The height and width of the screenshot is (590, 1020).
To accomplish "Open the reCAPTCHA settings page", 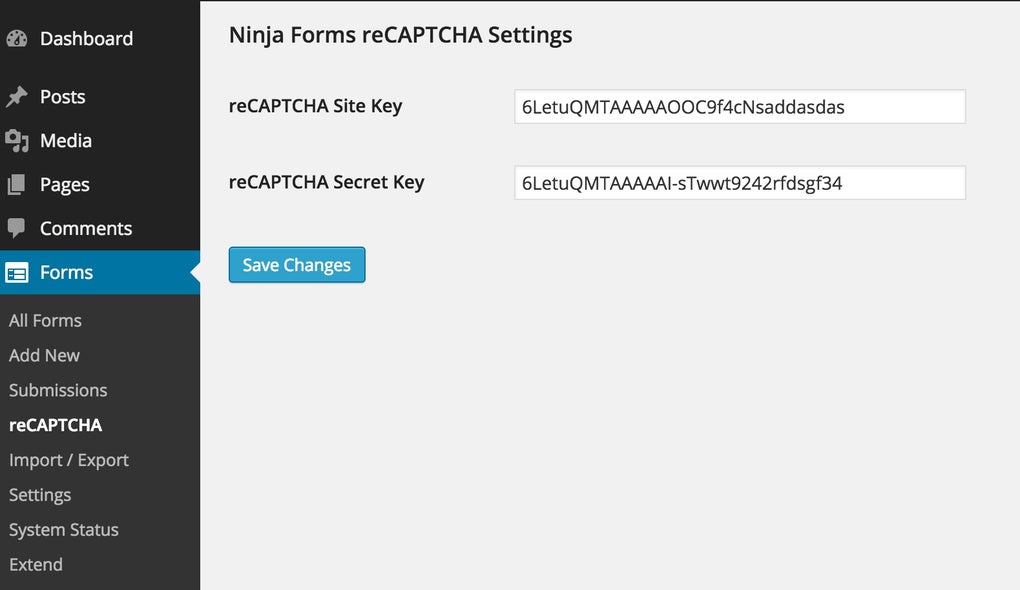I will [x=55, y=425].
